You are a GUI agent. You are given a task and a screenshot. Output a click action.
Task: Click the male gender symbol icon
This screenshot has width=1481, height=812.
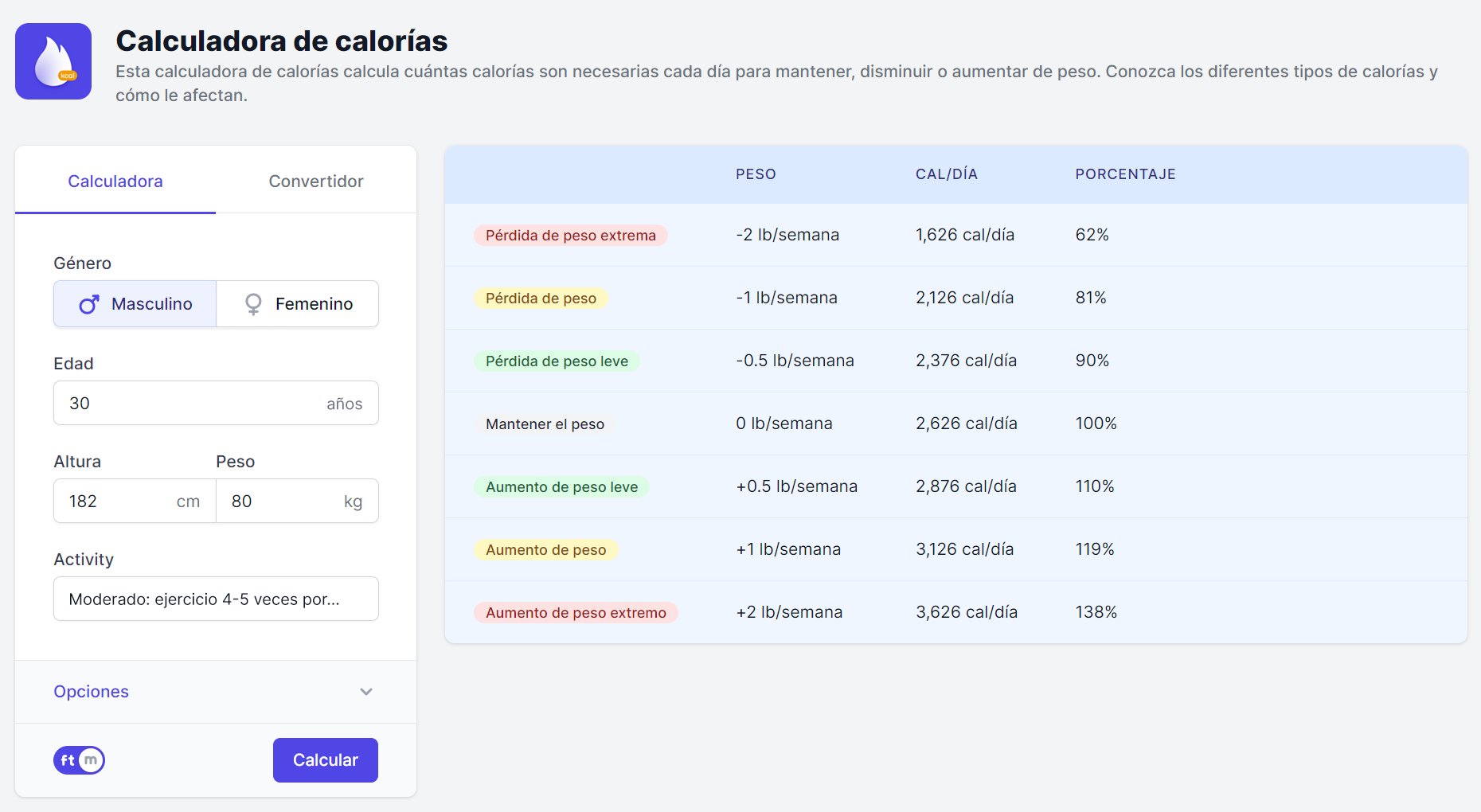point(88,304)
